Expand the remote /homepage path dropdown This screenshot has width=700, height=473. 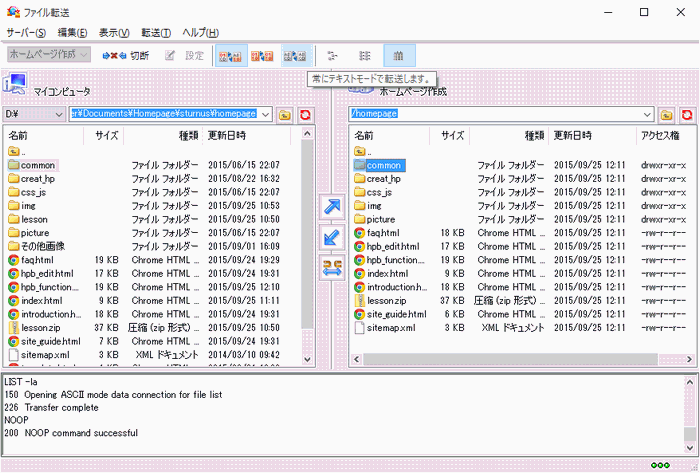pyautogui.click(x=647, y=114)
